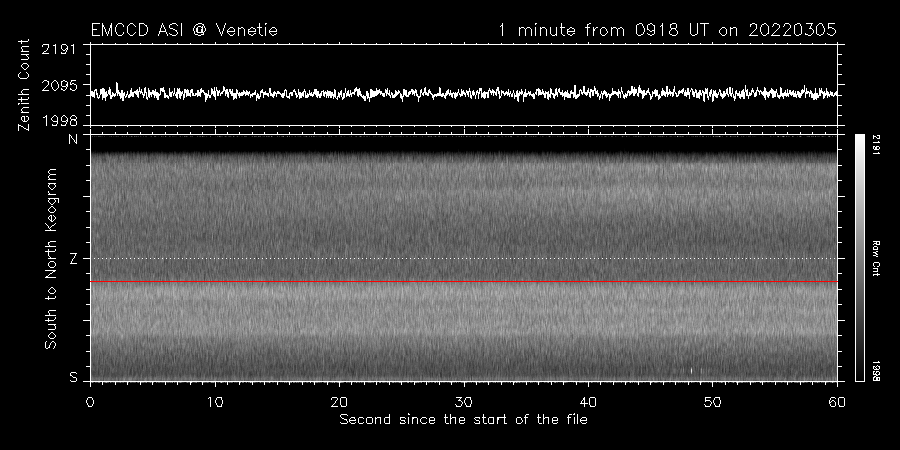Click the Z zenith label on the keogram axis

tap(73, 259)
